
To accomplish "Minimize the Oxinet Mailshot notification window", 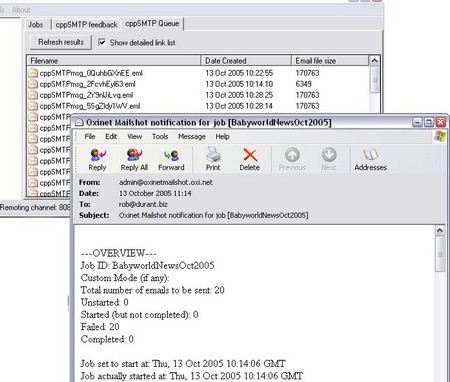I will (417, 122).
